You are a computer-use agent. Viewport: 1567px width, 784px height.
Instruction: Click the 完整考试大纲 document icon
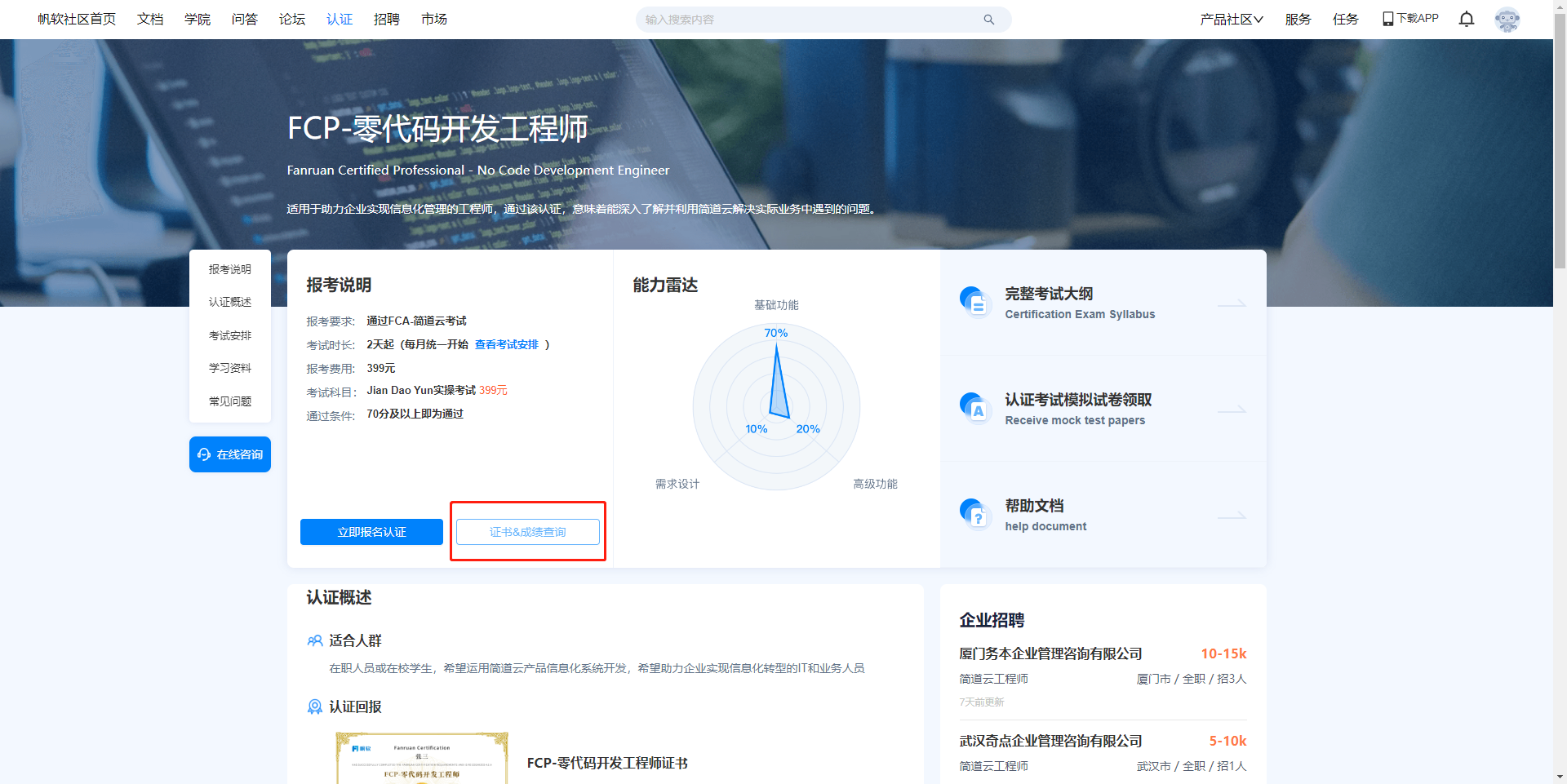(974, 301)
